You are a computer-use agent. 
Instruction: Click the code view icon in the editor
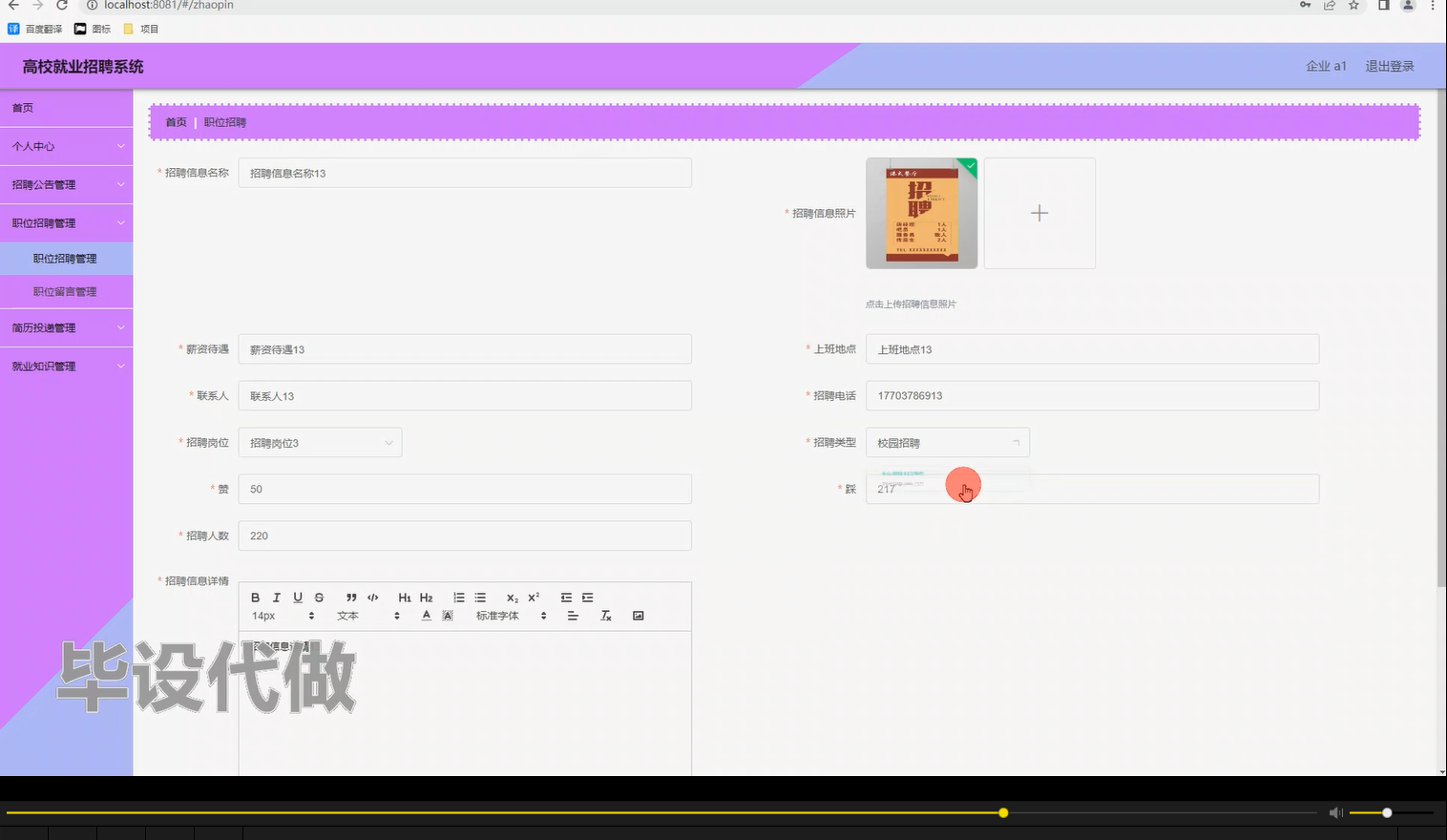tap(372, 597)
